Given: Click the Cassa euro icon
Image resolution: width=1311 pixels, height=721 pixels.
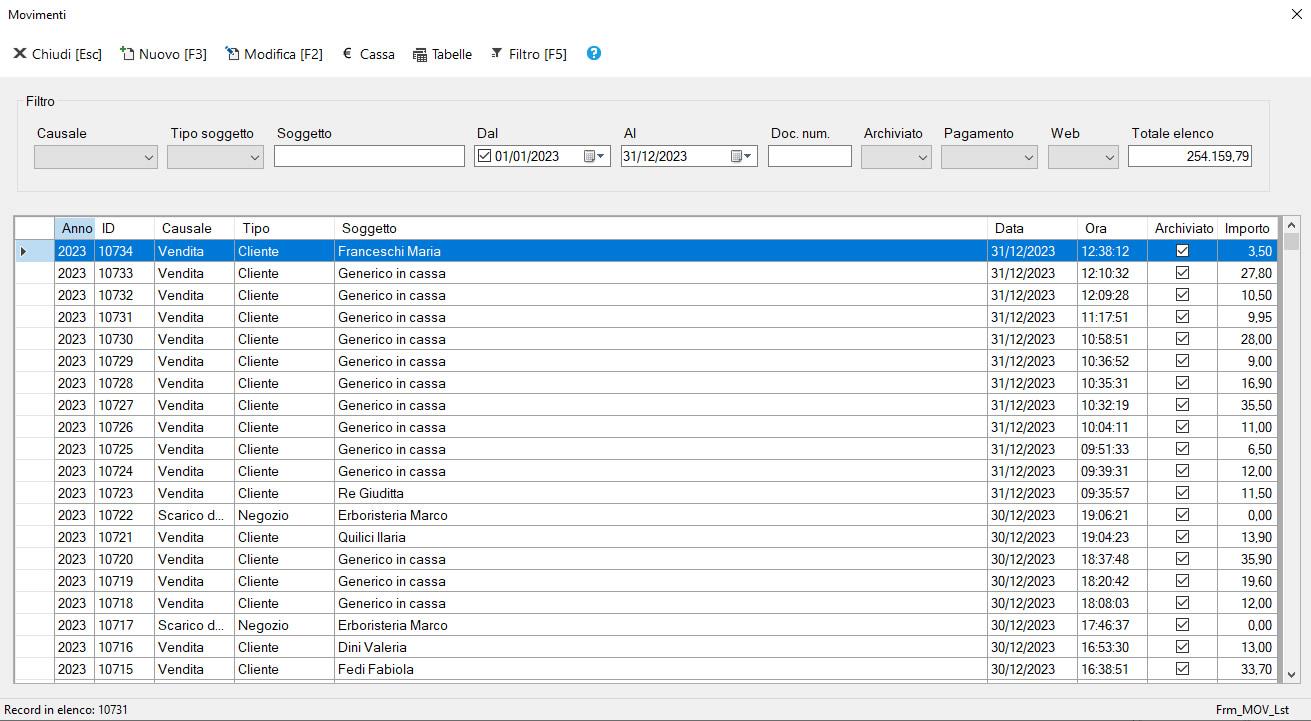Looking at the screenshot, I should tap(347, 53).
